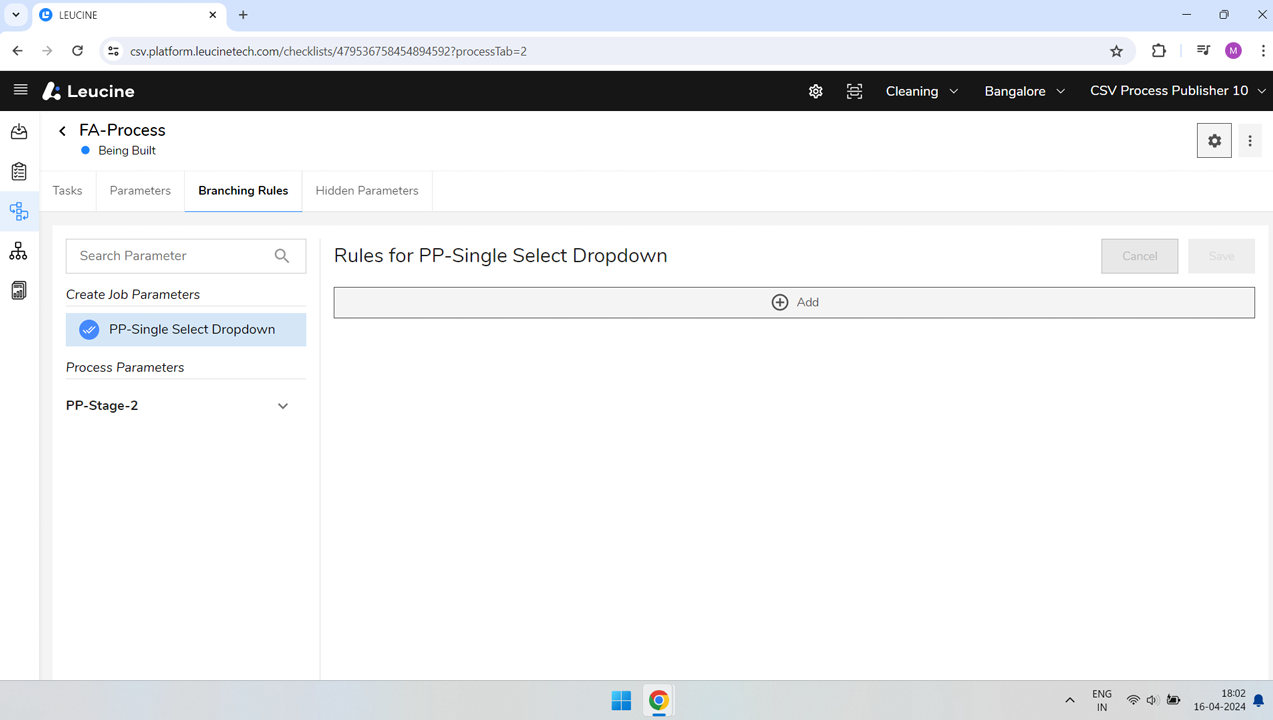
Task: Click the browser address bar URL
Action: point(328,51)
